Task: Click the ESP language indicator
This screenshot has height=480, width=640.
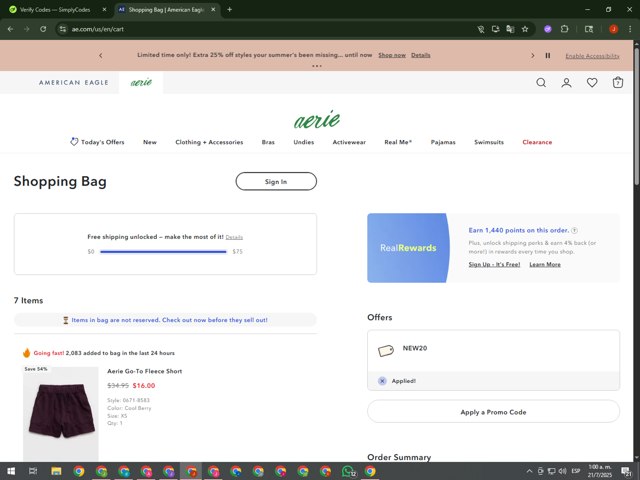Action: pos(576,471)
